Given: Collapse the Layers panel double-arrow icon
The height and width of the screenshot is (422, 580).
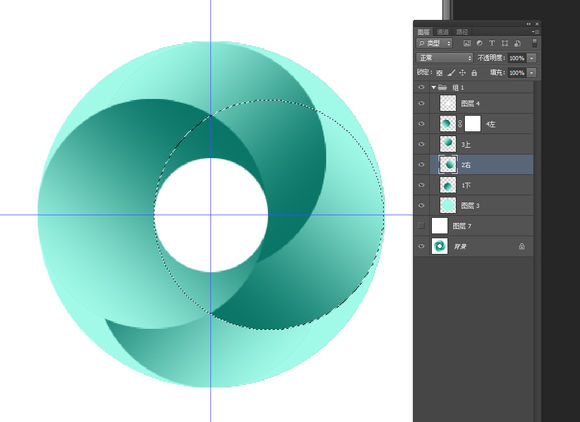Looking at the screenshot, I should pos(529,24).
